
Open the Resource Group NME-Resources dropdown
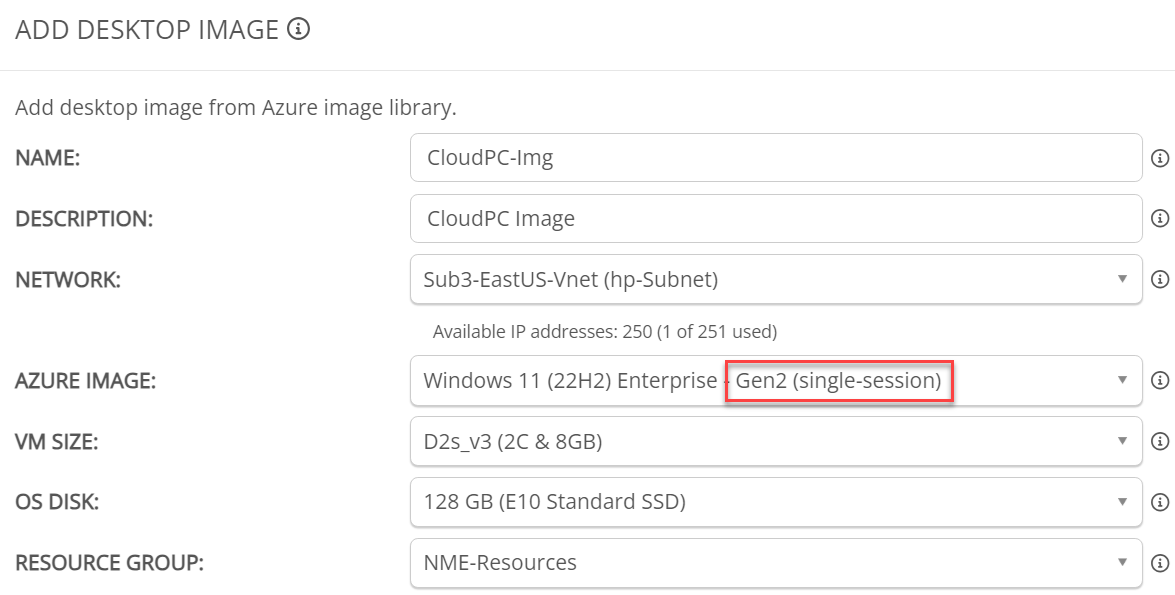click(x=776, y=562)
